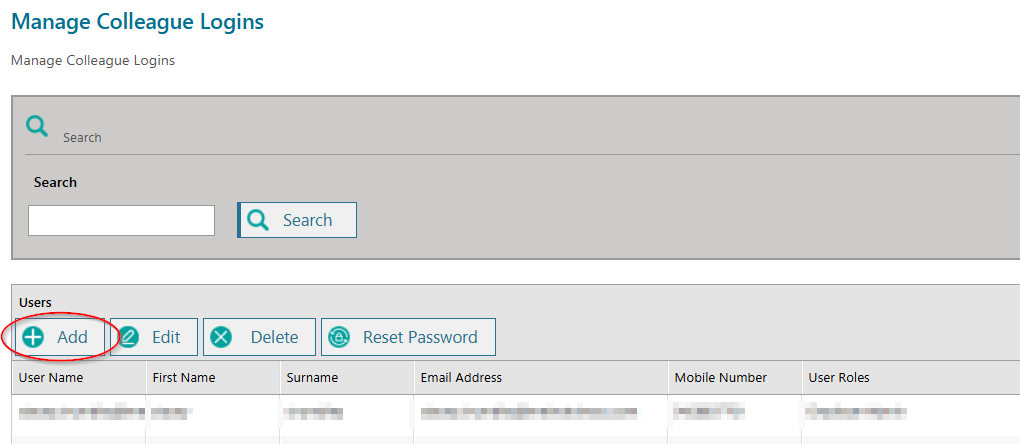Image resolution: width=1020 pixels, height=444 pixels.
Task: Click the X icon on Delete button
Action: pos(222,337)
